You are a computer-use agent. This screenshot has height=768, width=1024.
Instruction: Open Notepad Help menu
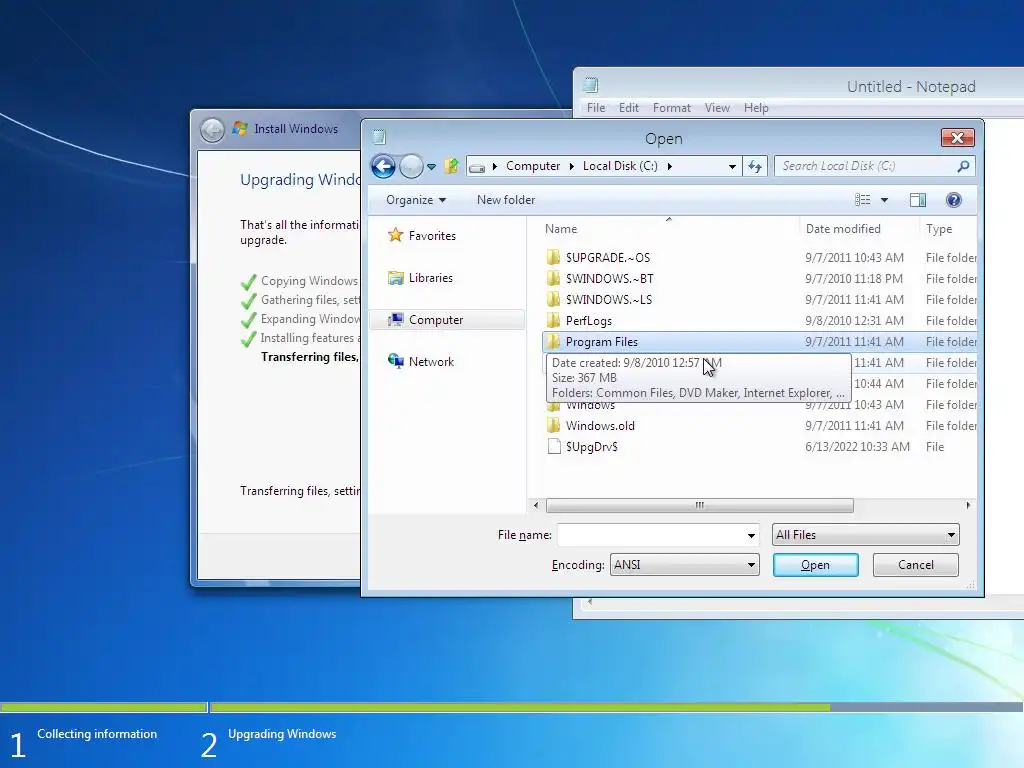(x=756, y=108)
